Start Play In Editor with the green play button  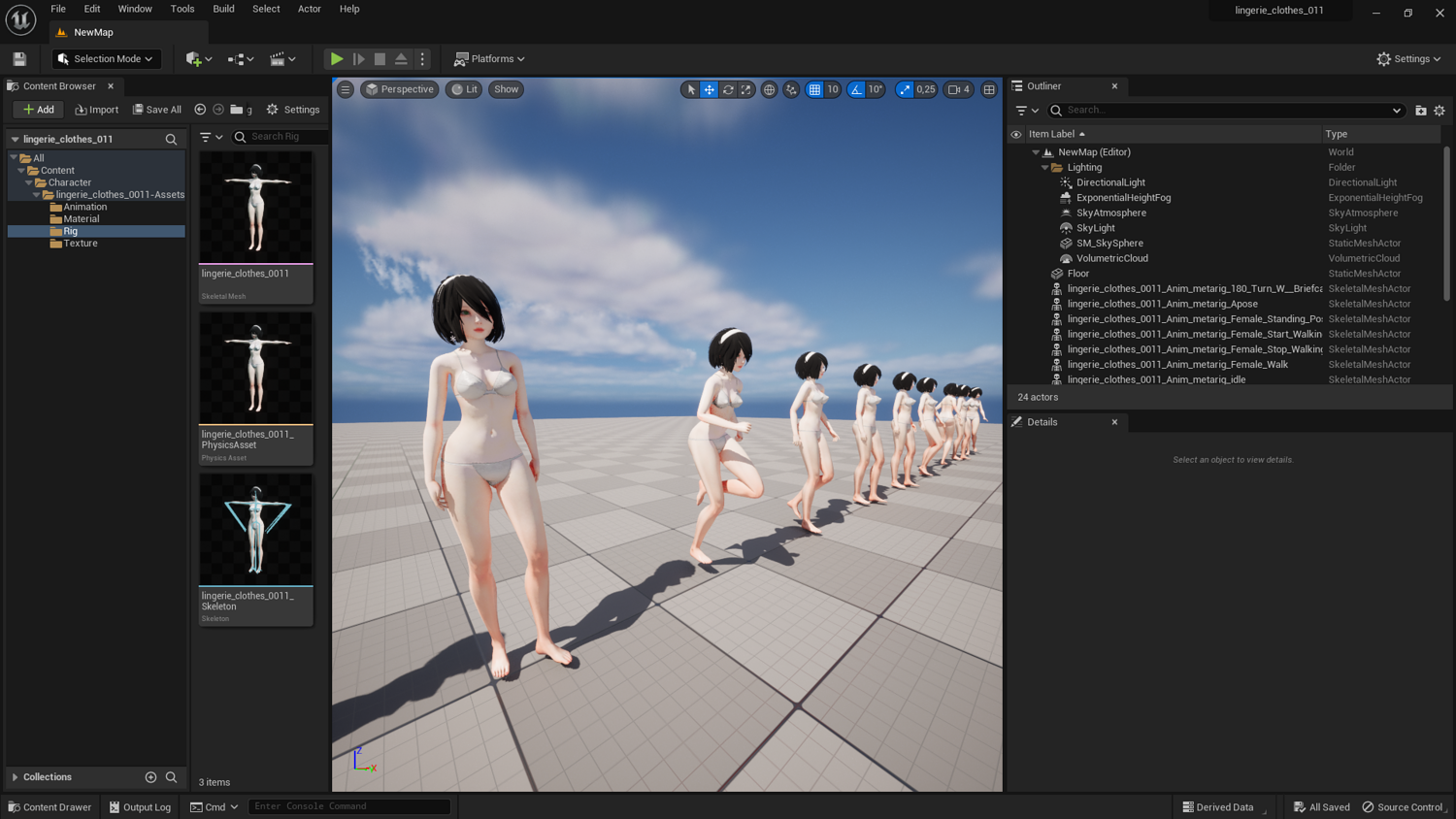click(x=336, y=59)
